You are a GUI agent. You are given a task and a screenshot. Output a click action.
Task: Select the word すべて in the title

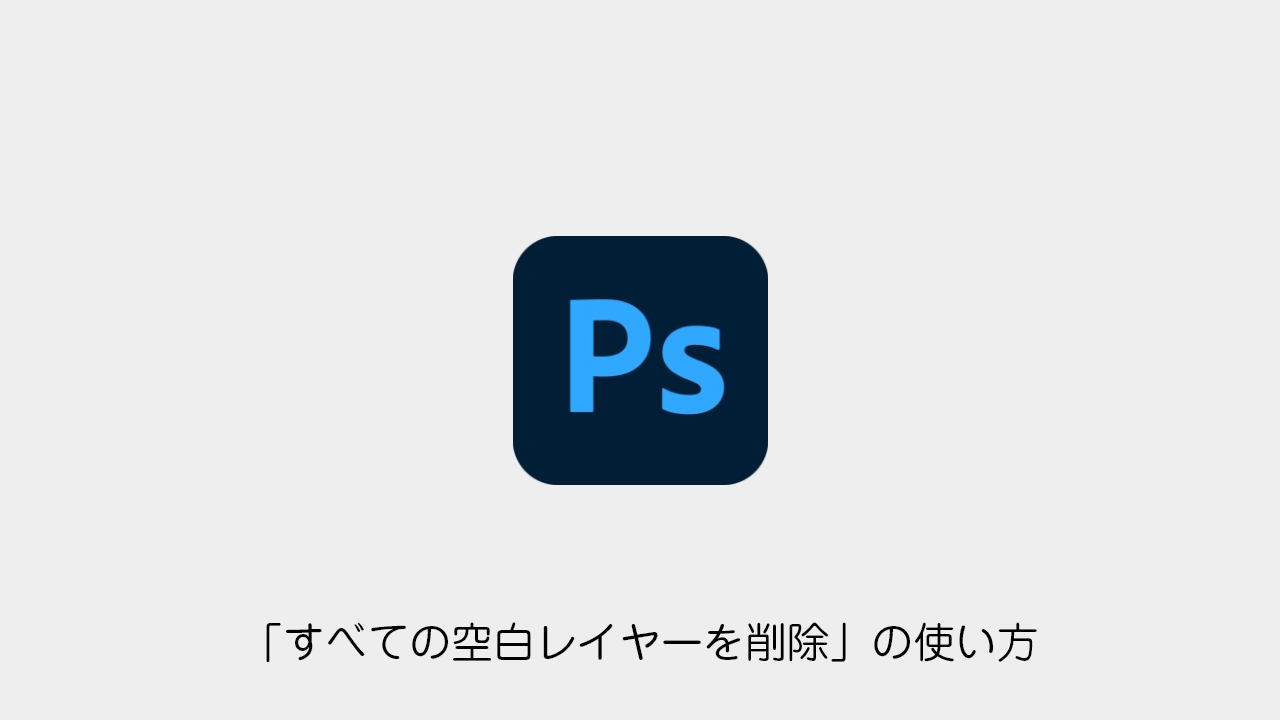coord(344,643)
